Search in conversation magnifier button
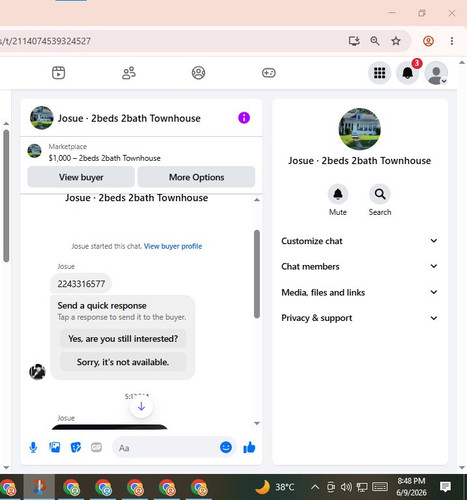This screenshot has width=467, height=500. 380,194
